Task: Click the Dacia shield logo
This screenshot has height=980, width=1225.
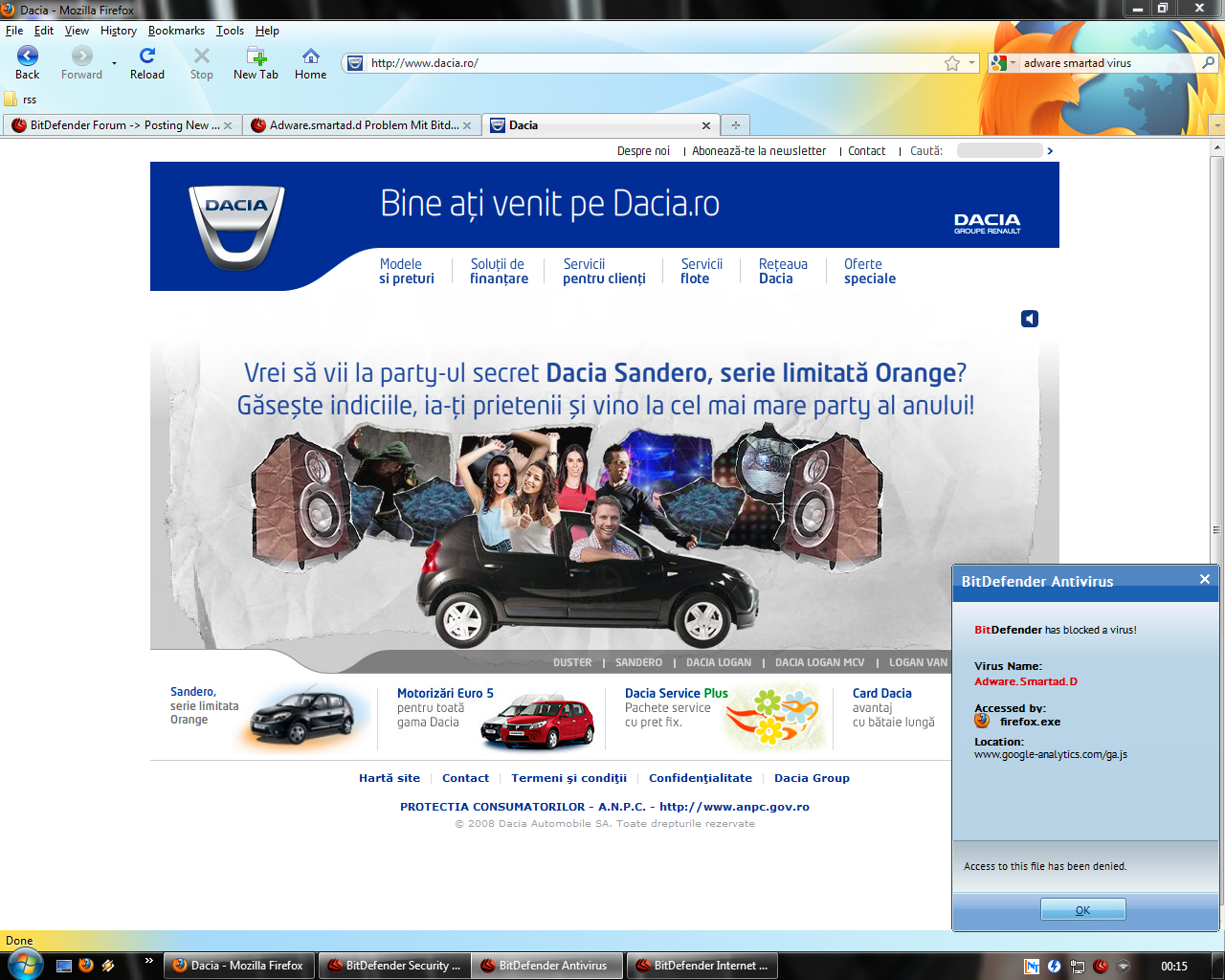Action: tap(236, 228)
